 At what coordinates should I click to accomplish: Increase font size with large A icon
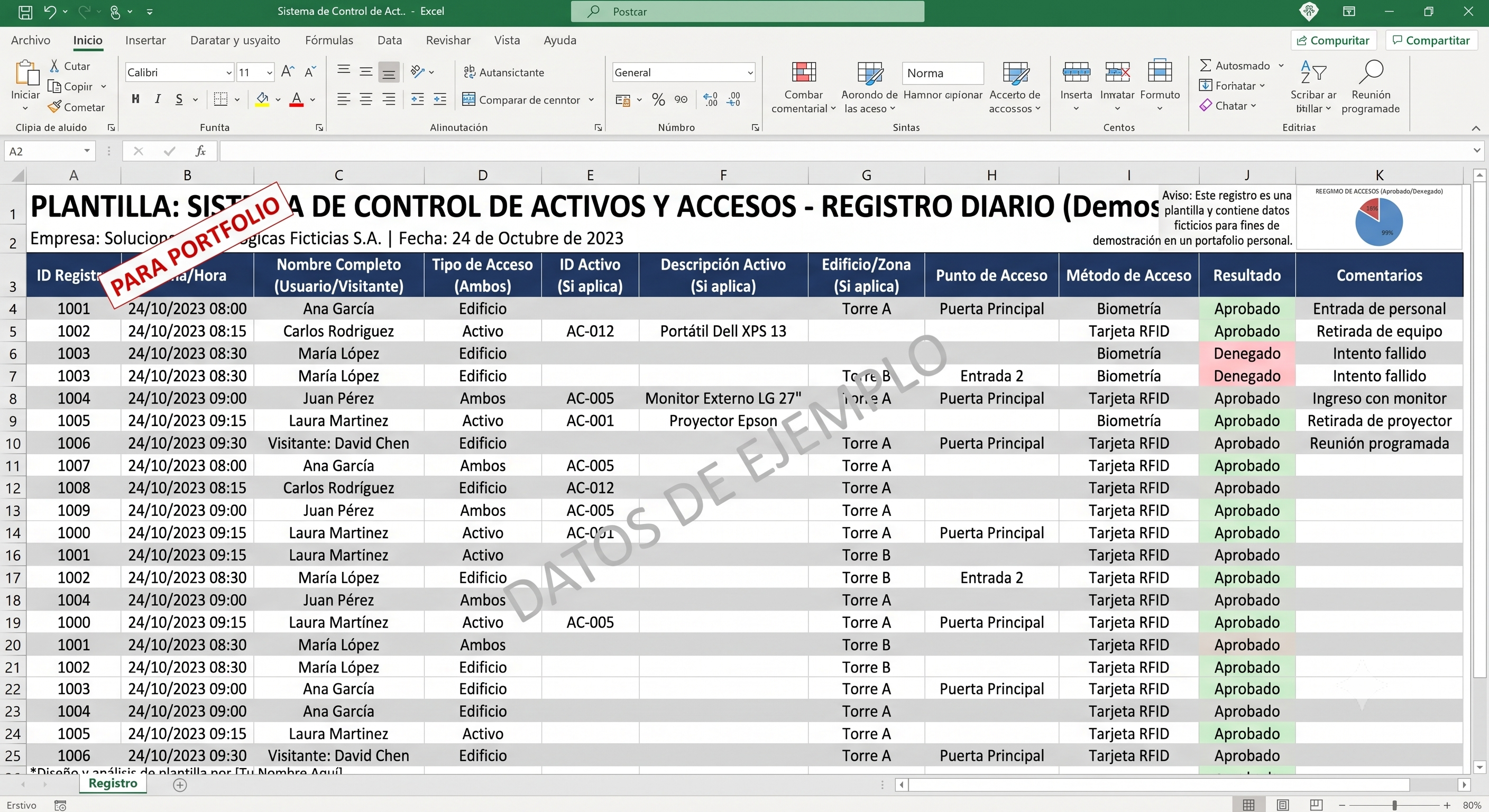click(287, 72)
